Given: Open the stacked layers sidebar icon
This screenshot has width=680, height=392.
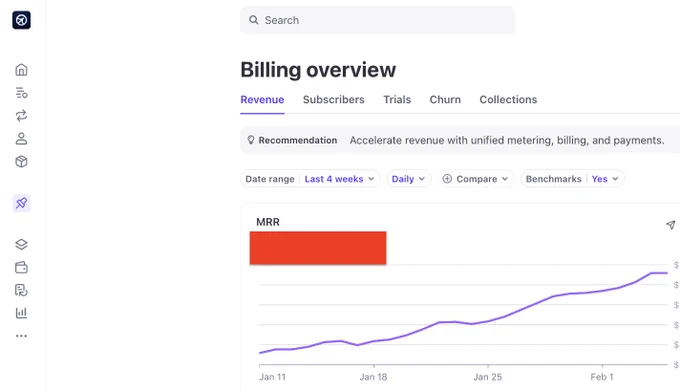Looking at the screenshot, I should tap(21, 245).
